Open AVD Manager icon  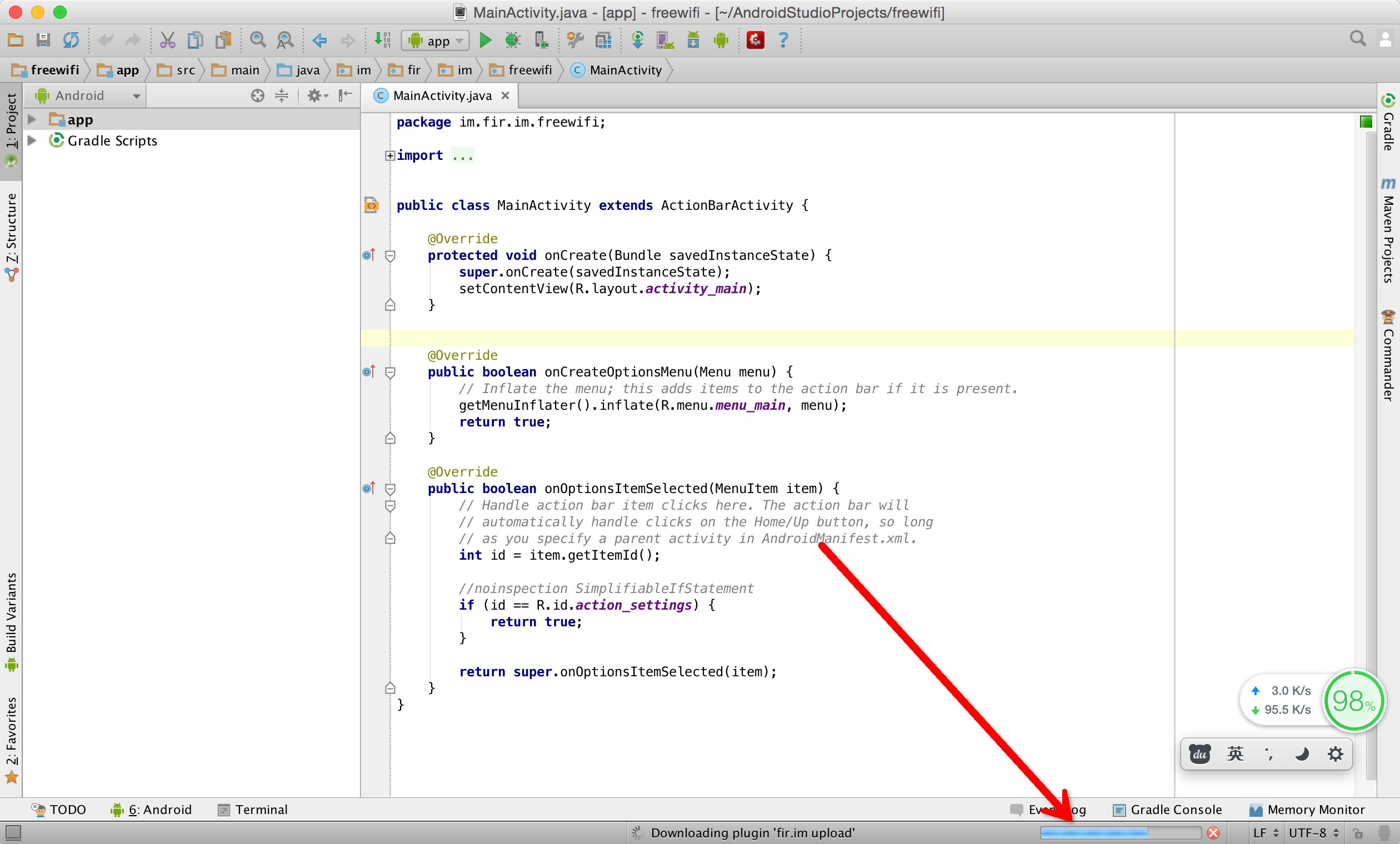pyautogui.click(x=666, y=41)
